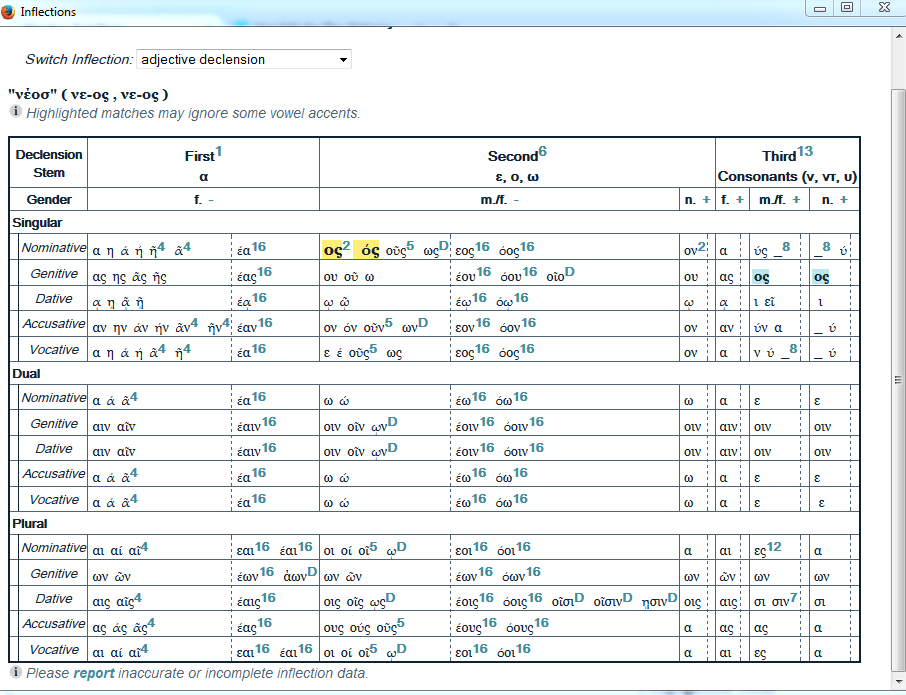Select "adjective declension" dropdown arrow
Viewport: 906px width, 695px height.
343,59
